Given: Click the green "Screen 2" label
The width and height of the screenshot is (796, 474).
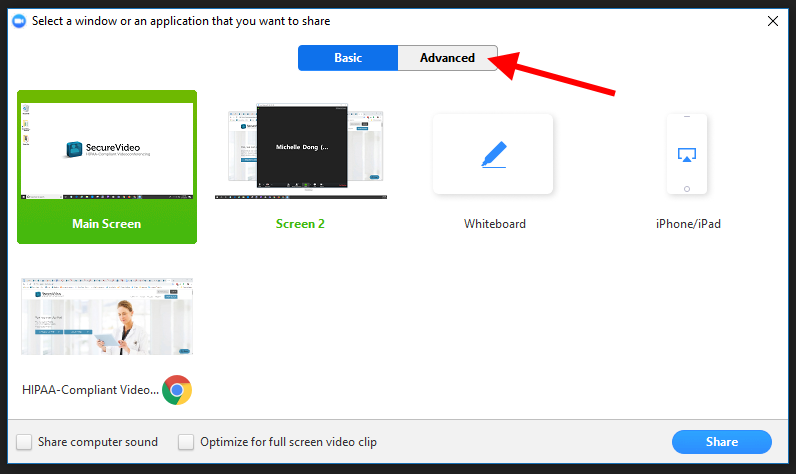Looking at the screenshot, I should 300,224.
